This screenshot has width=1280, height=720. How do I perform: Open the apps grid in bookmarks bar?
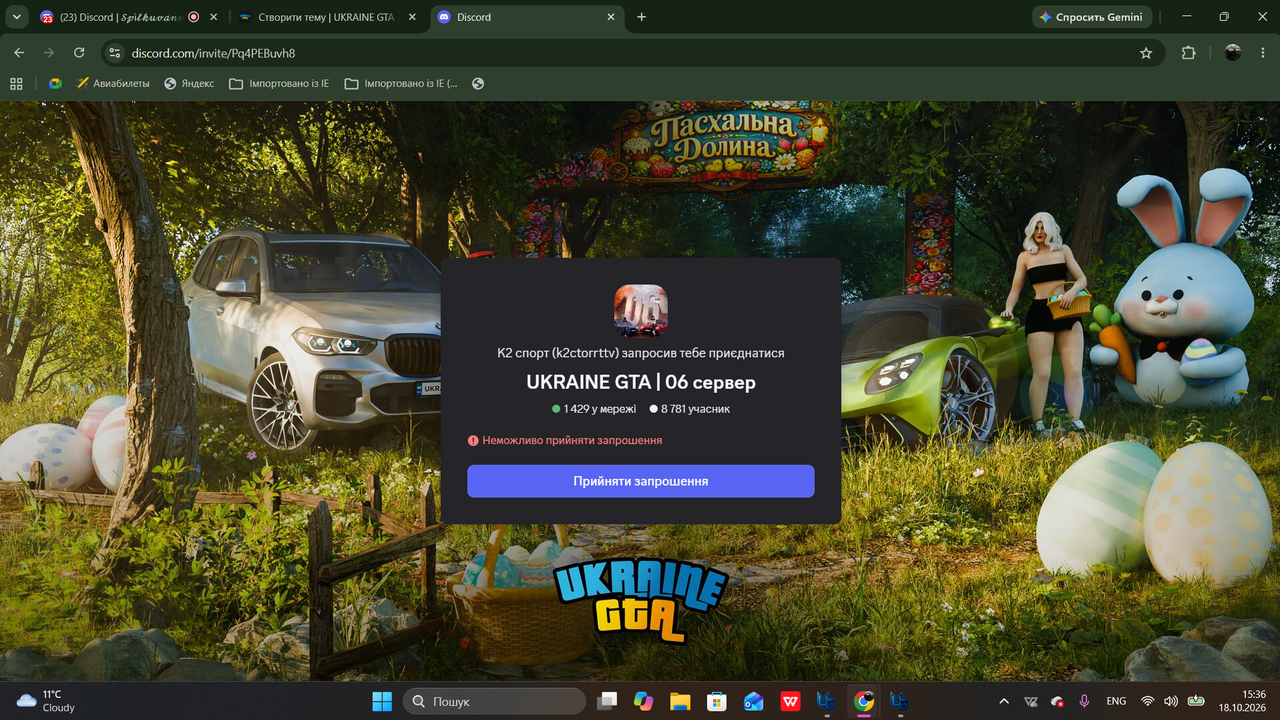tap(16, 84)
